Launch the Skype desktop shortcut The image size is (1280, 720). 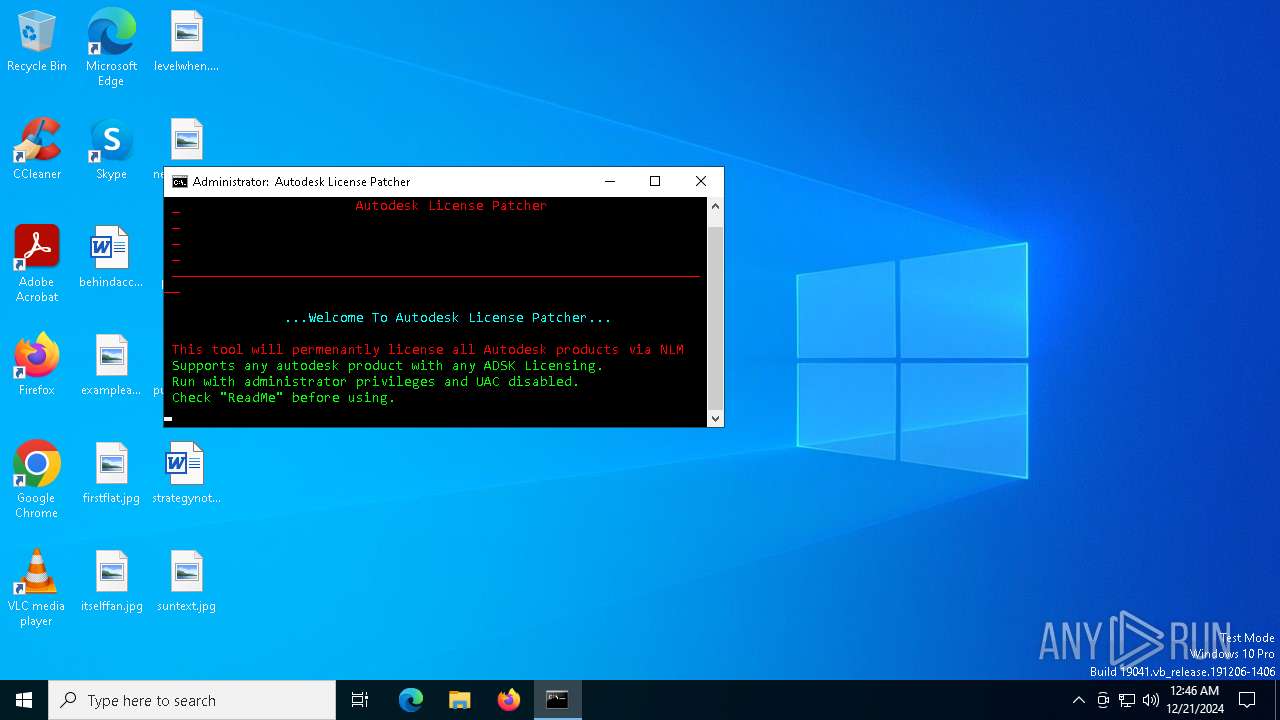(x=111, y=150)
